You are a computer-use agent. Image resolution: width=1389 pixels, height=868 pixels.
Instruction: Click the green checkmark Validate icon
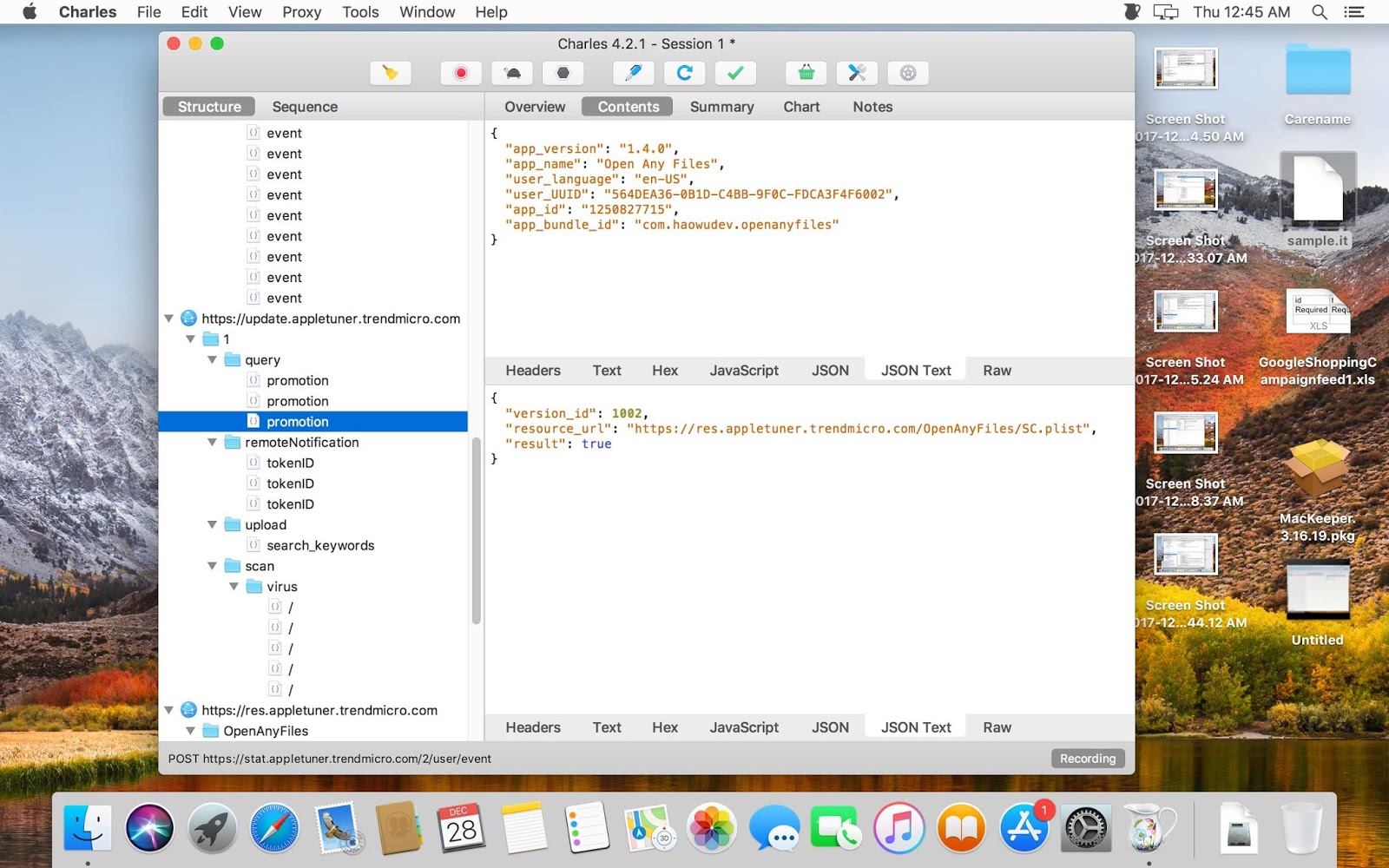pyautogui.click(x=735, y=73)
